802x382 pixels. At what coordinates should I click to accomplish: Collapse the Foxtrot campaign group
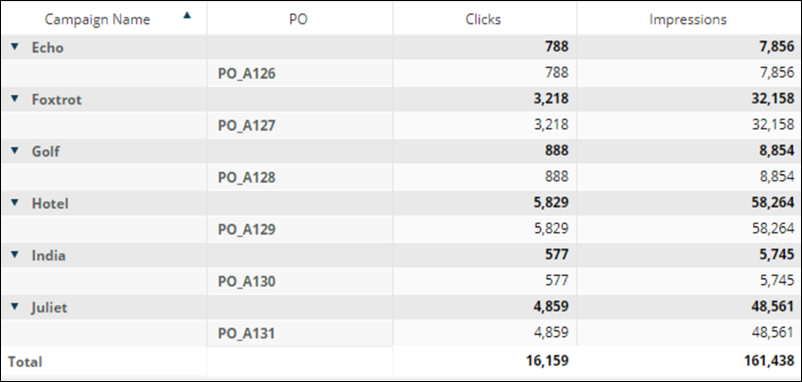tap(15, 99)
